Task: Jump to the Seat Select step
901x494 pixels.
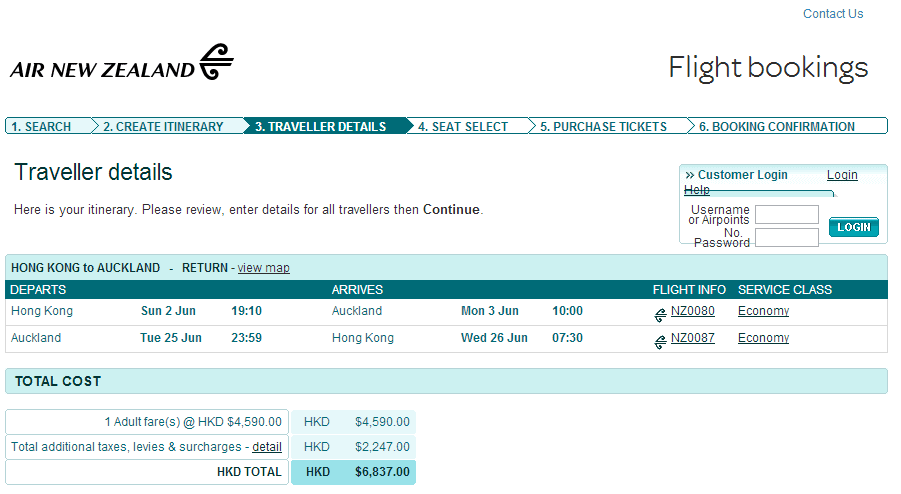Action: click(463, 127)
